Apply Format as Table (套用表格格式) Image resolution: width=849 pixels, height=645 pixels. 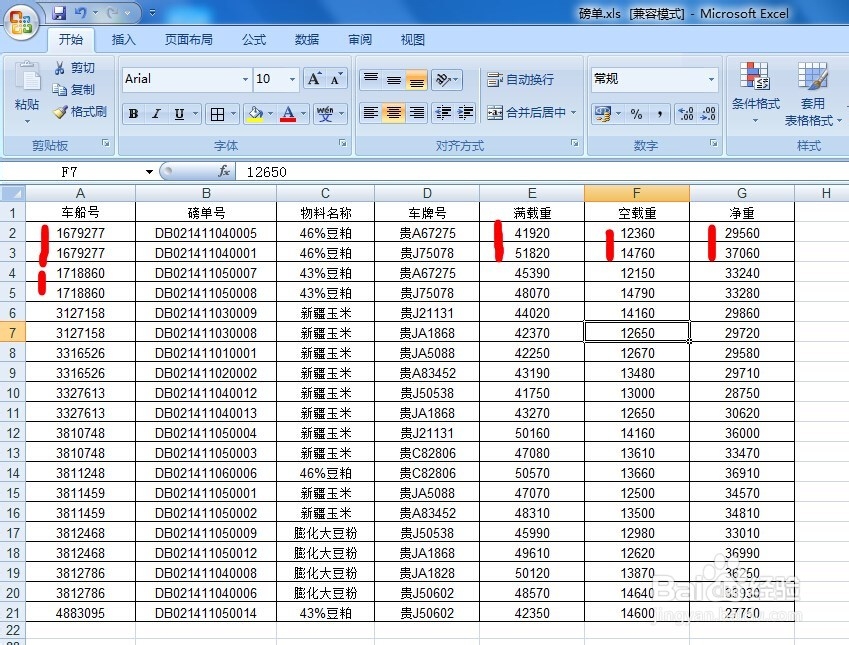pyautogui.click(x=813, y=88)
